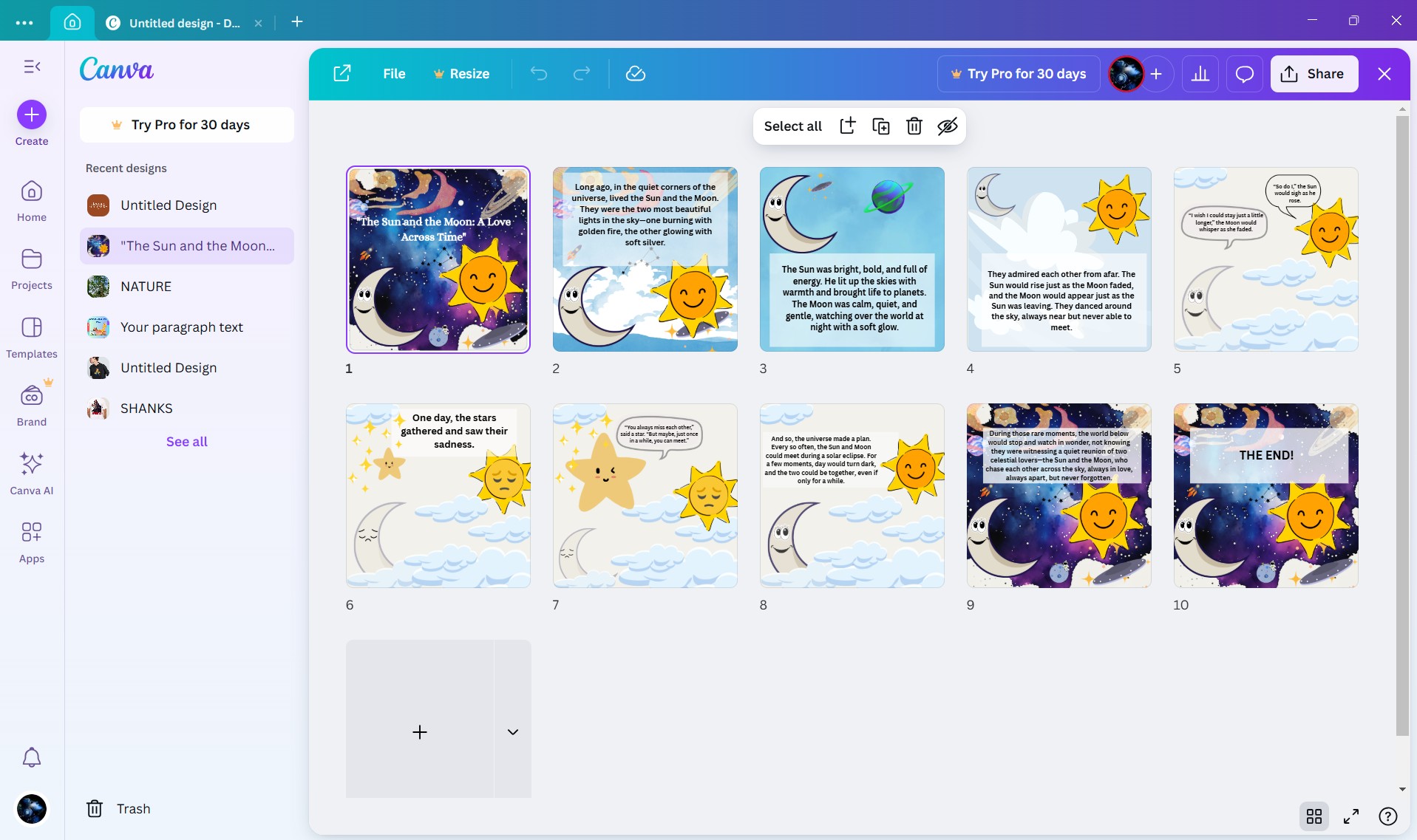
Task: Duplicate the selected page
Action: click(x=881, y=126)
